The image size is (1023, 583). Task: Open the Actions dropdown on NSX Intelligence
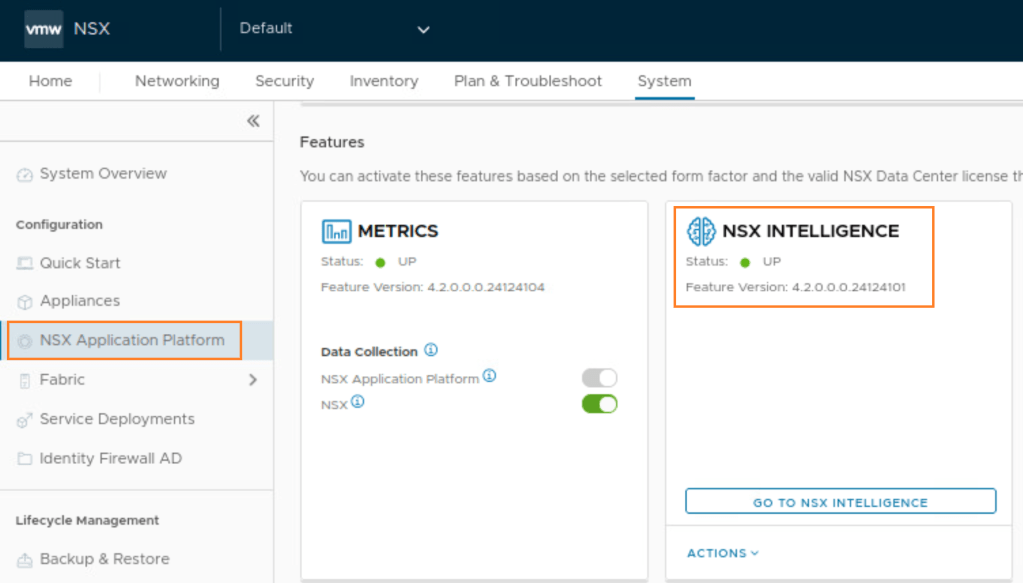[722, 553]
